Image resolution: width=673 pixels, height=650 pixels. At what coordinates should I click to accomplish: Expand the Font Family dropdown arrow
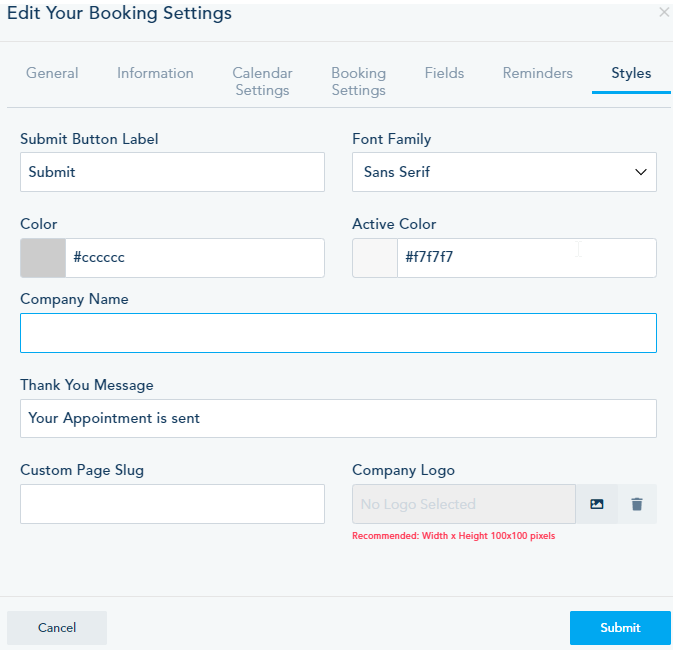point(641,172)
